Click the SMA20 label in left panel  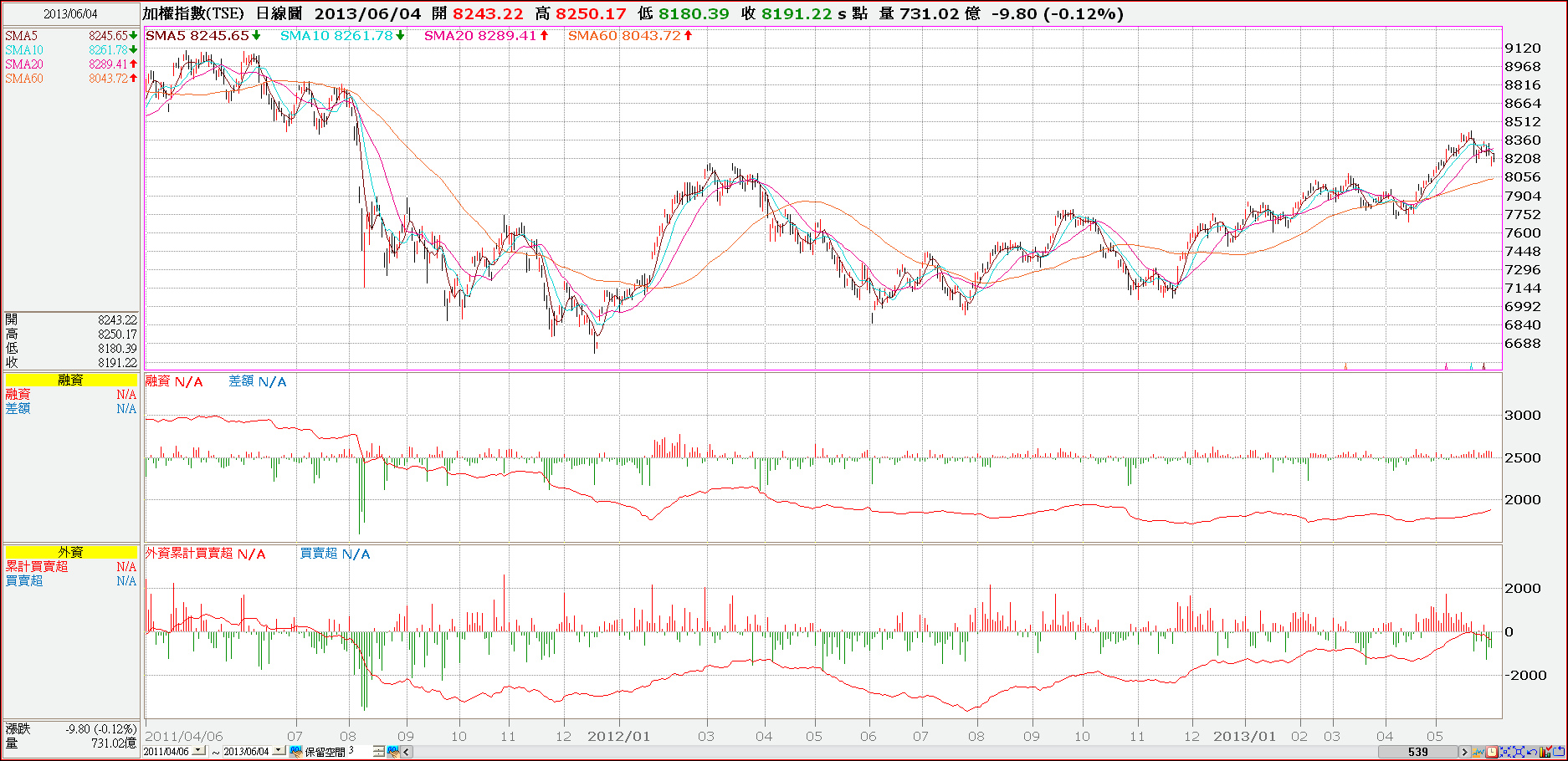[x=24, y=64]
